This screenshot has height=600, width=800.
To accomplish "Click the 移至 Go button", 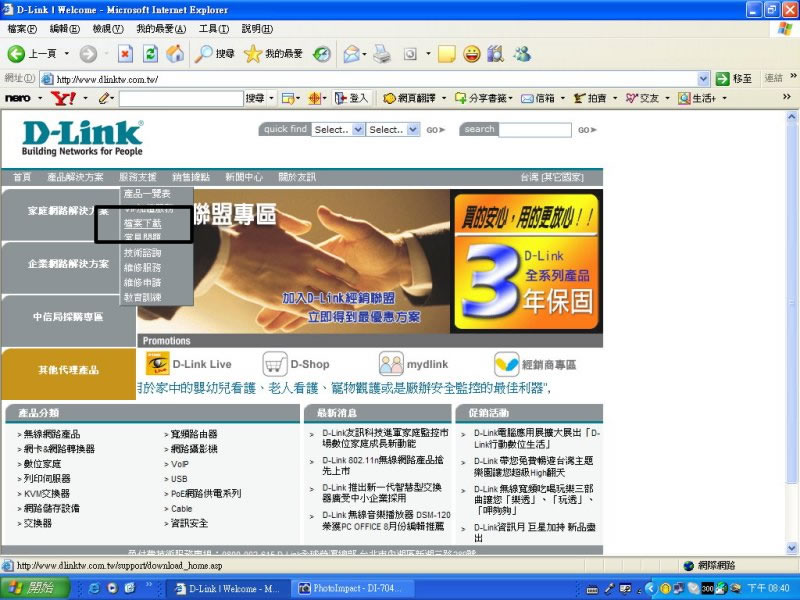I will [x=734, y=79].
